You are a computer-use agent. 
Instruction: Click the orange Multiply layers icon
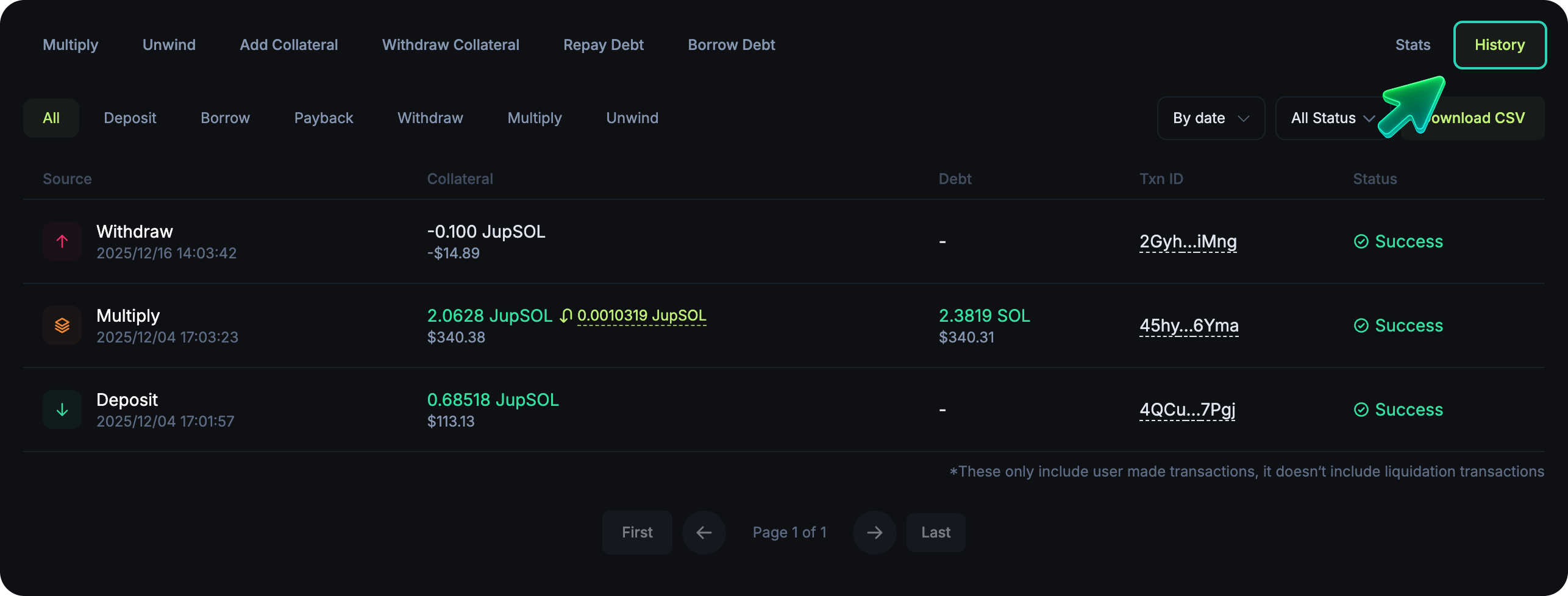[x=62, y=325]
